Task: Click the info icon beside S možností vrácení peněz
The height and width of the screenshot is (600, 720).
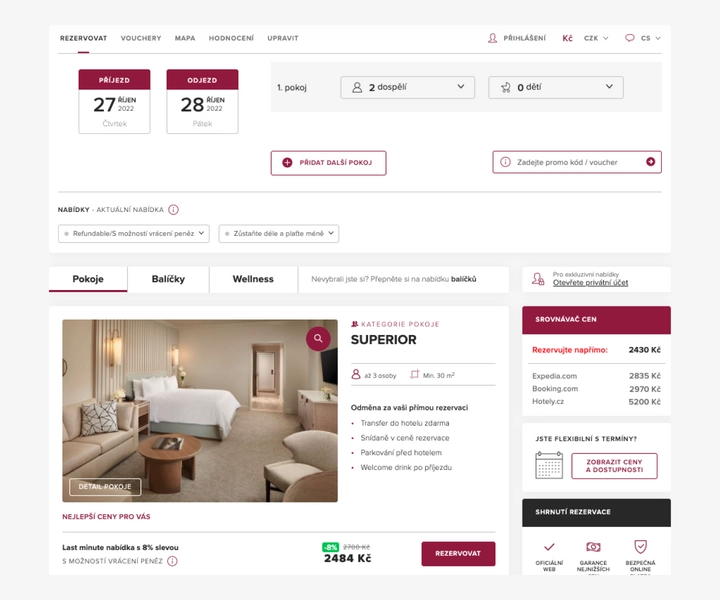Action: coord(172,561)
